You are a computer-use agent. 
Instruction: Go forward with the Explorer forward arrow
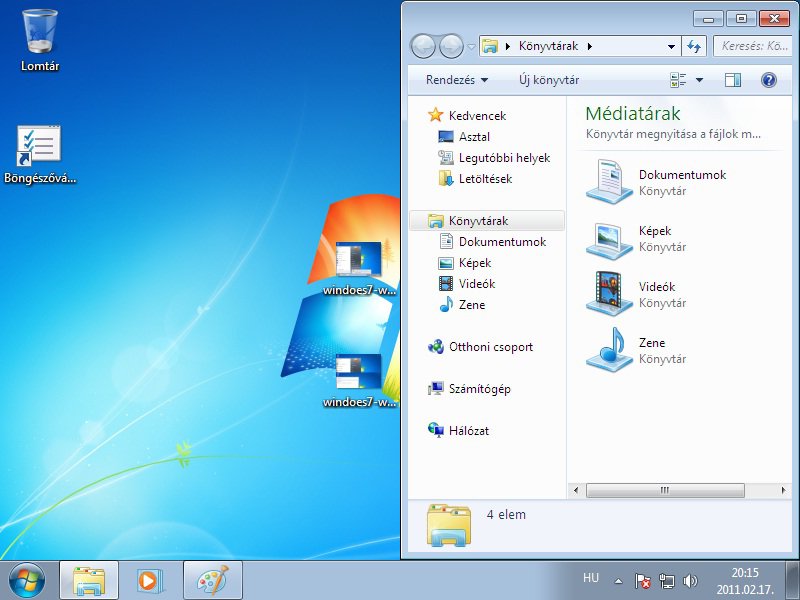[x=451, y=46]
